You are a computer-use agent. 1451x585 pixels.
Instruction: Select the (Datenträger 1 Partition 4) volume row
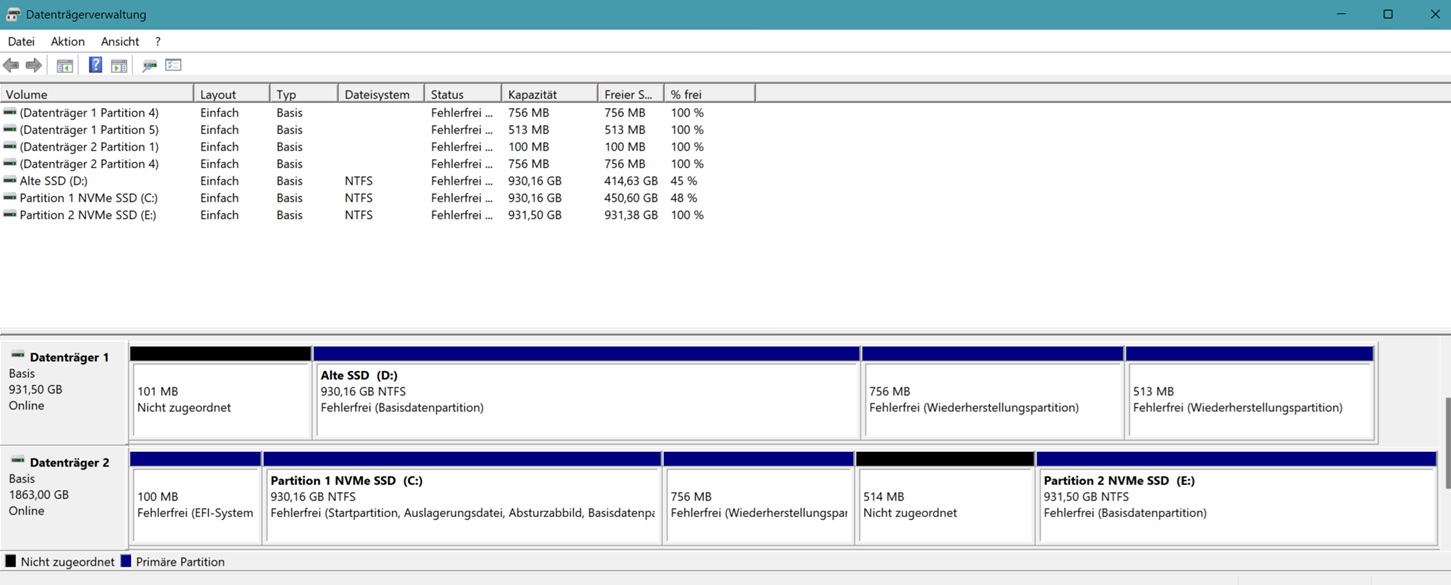click(x=378, y=113)
